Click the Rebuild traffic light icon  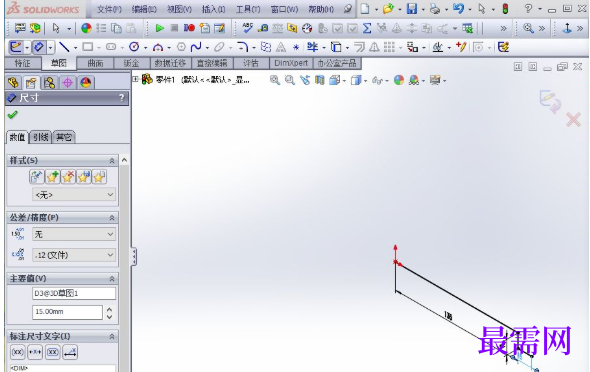click(x=505, y=9)
